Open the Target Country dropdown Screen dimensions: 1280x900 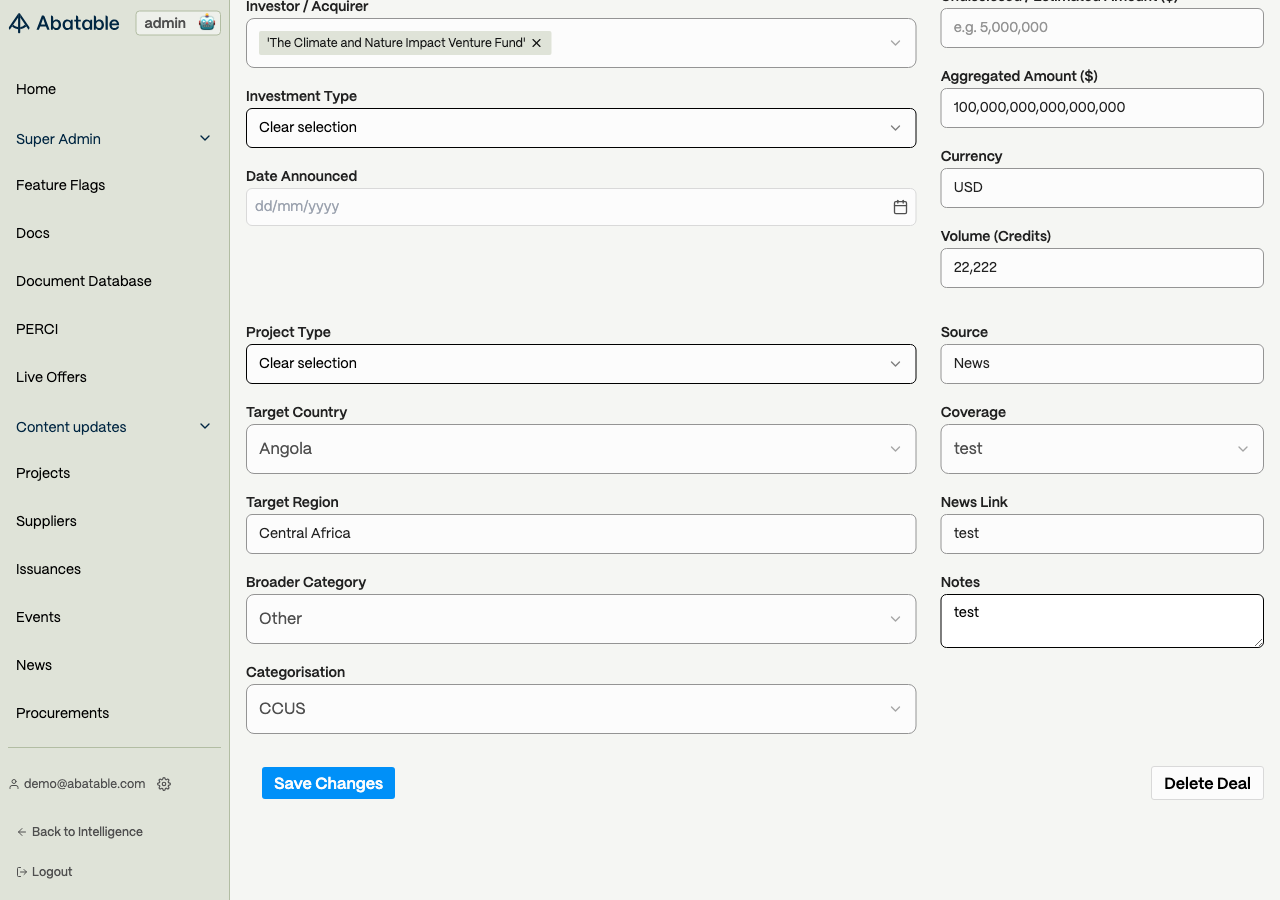581,449
